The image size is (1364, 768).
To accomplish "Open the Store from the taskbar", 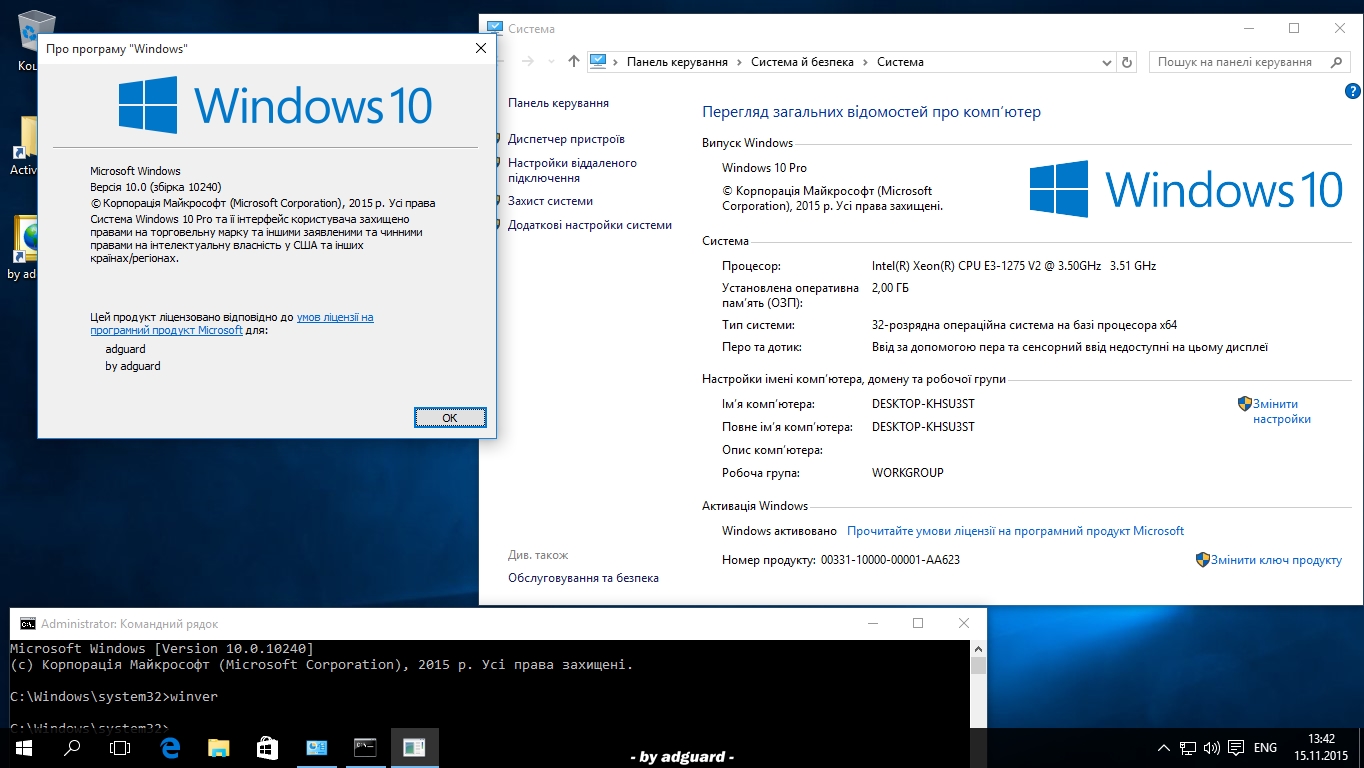I will (267, 747).
